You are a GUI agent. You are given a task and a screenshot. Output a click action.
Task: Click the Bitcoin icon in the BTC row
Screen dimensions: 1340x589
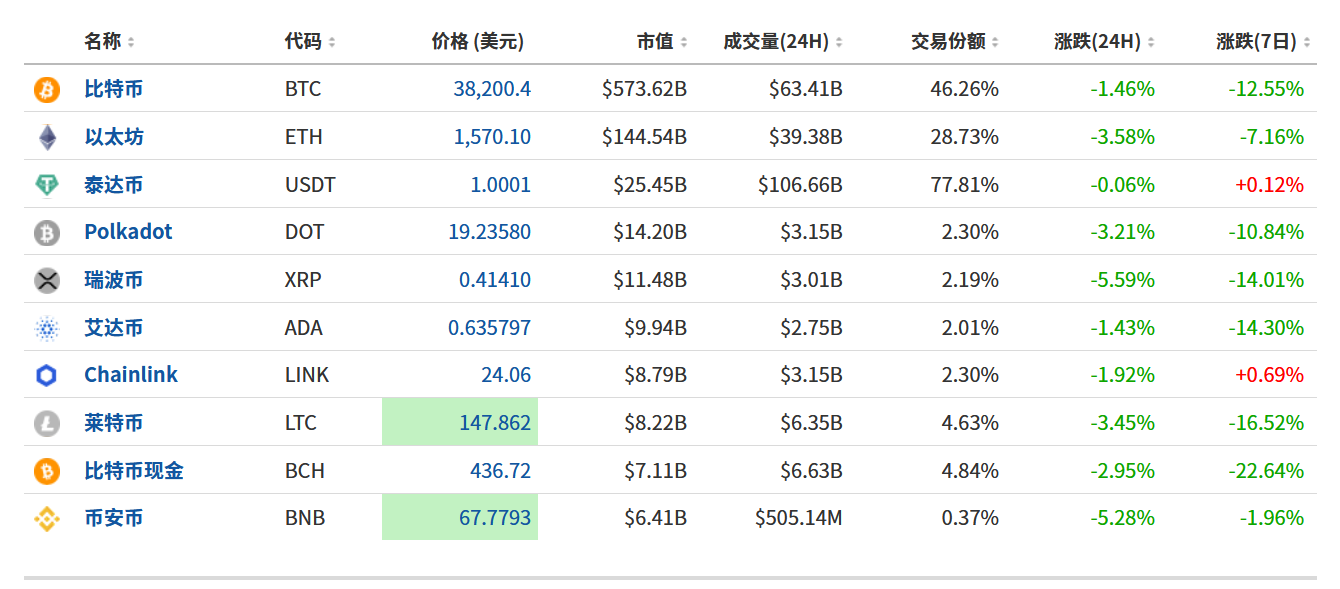tap(47, 90)
